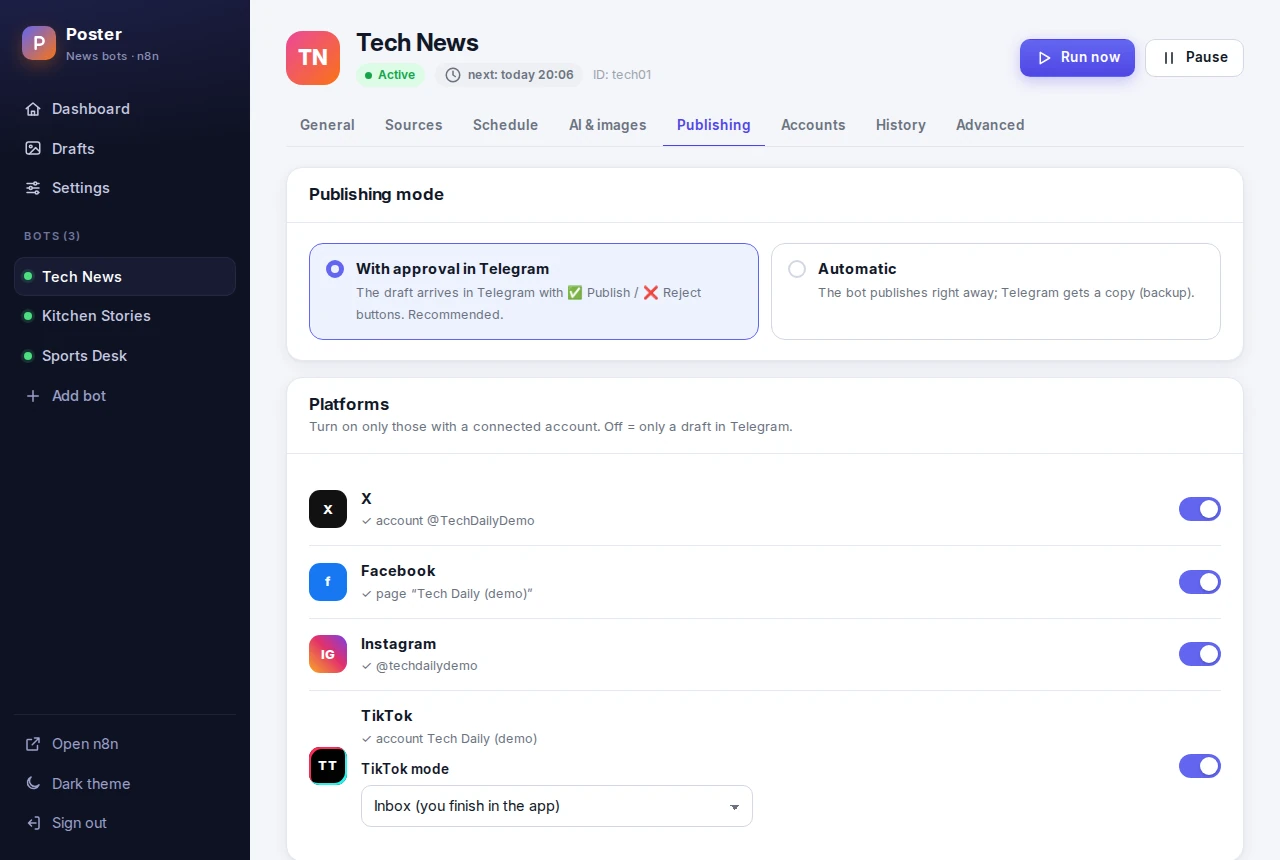Open the Advanced tab
The image size is (1280, 860).
(990, 125)
